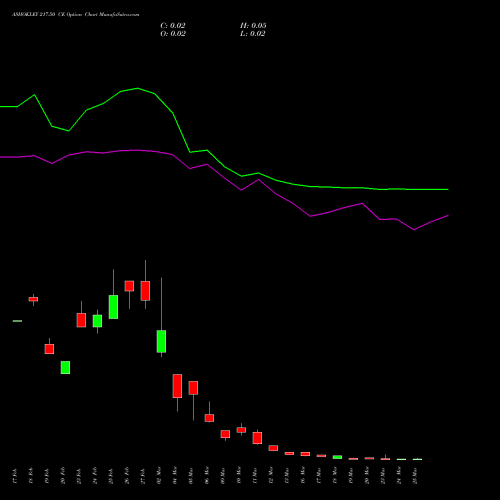
Task: Click the 12 Mar date label
Action: tap(271, 475)
